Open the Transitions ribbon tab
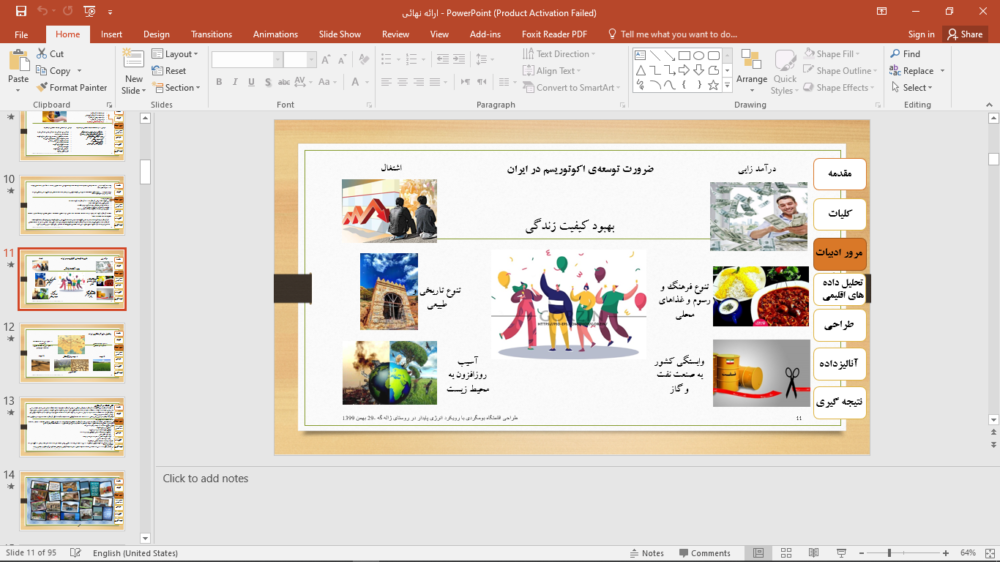1000x562 pixels. tap(211, 34)
